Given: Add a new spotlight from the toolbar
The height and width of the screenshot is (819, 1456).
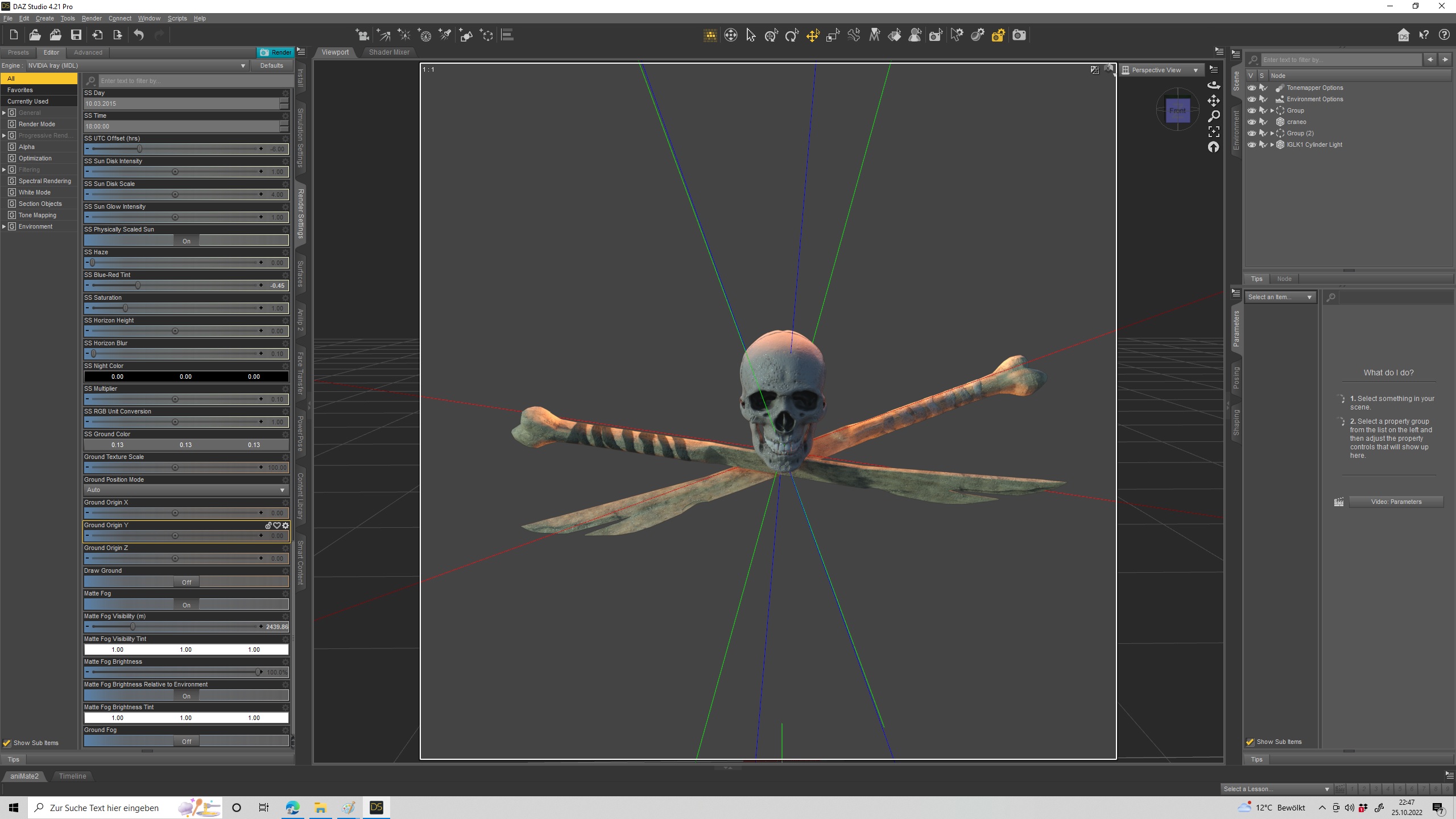Looking at the screenshot, I should 445,35.
